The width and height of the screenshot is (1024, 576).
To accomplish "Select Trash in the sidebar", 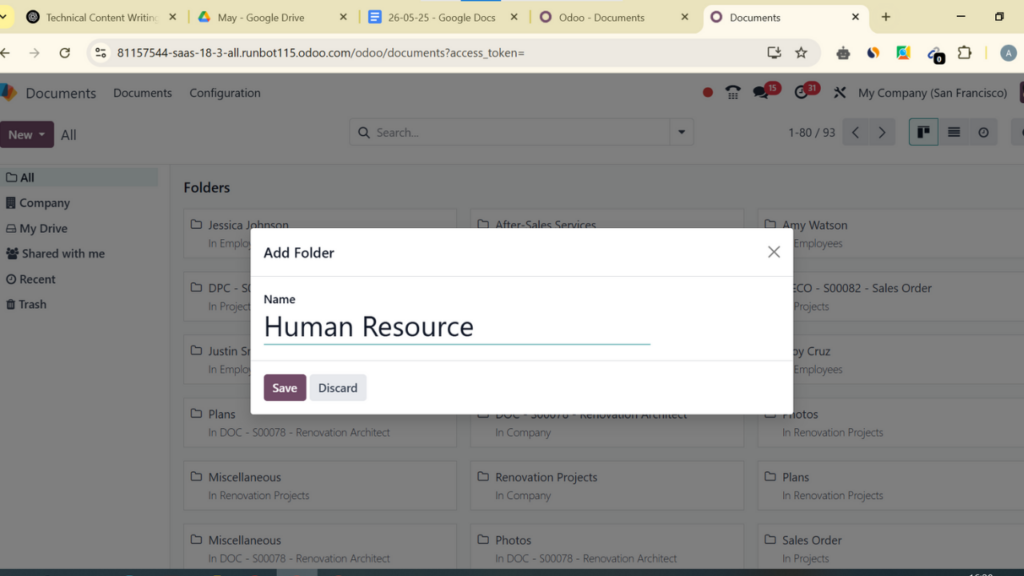I will pos(79,304).
